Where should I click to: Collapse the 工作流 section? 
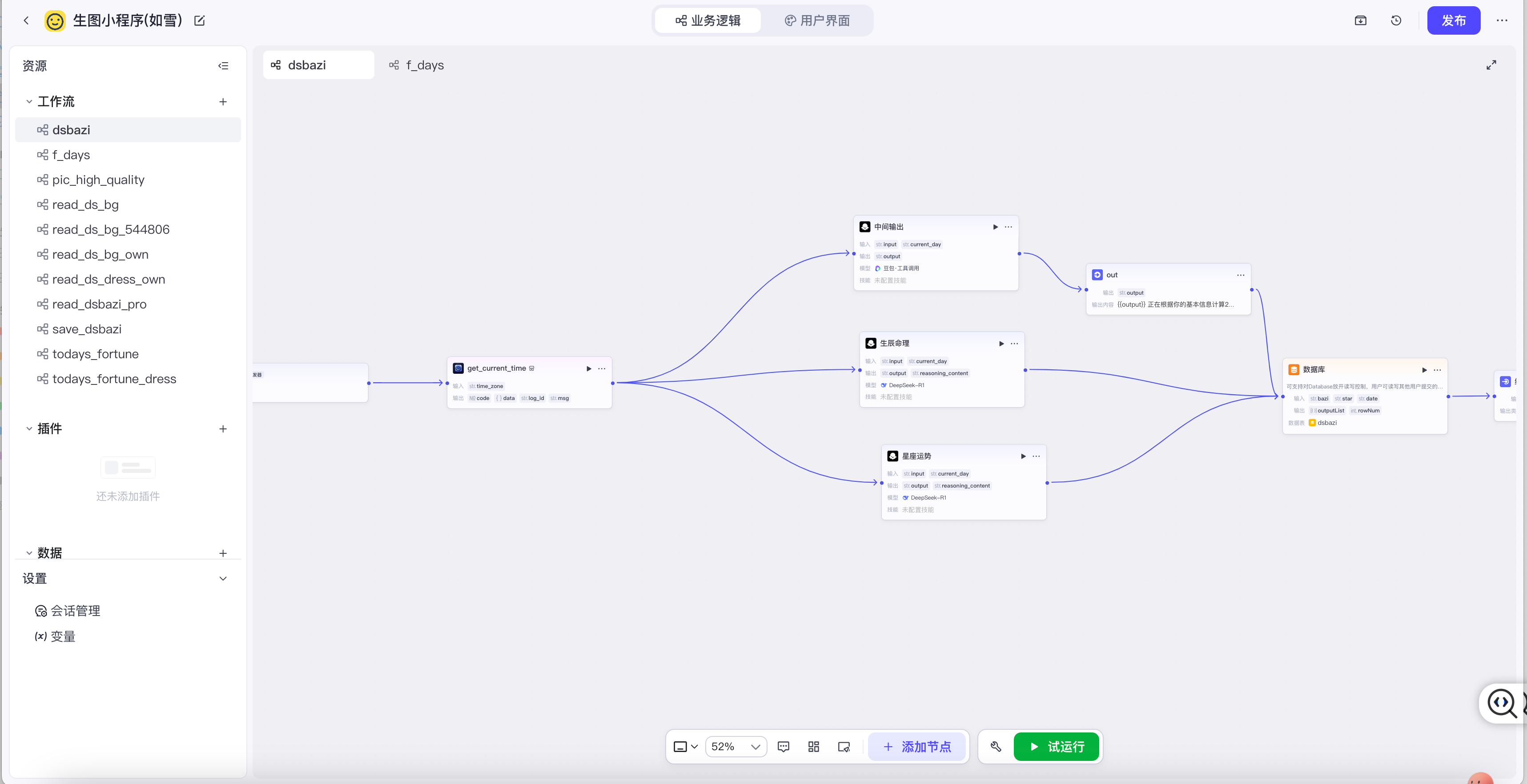coord(29,102)
